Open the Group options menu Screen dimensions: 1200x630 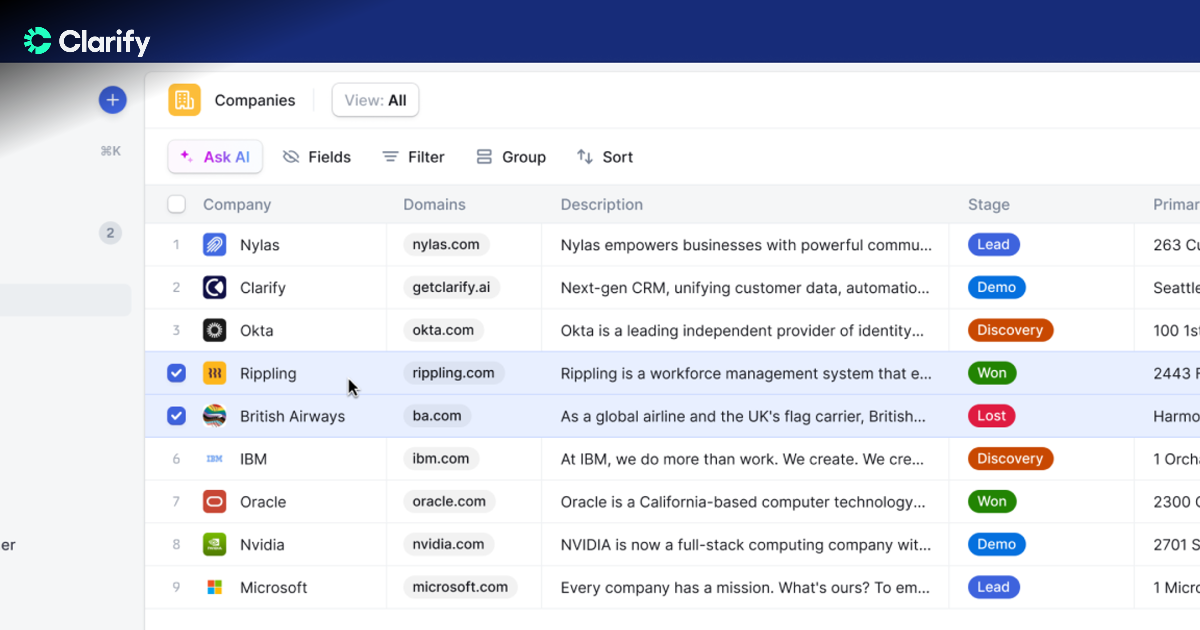[511, 157]
